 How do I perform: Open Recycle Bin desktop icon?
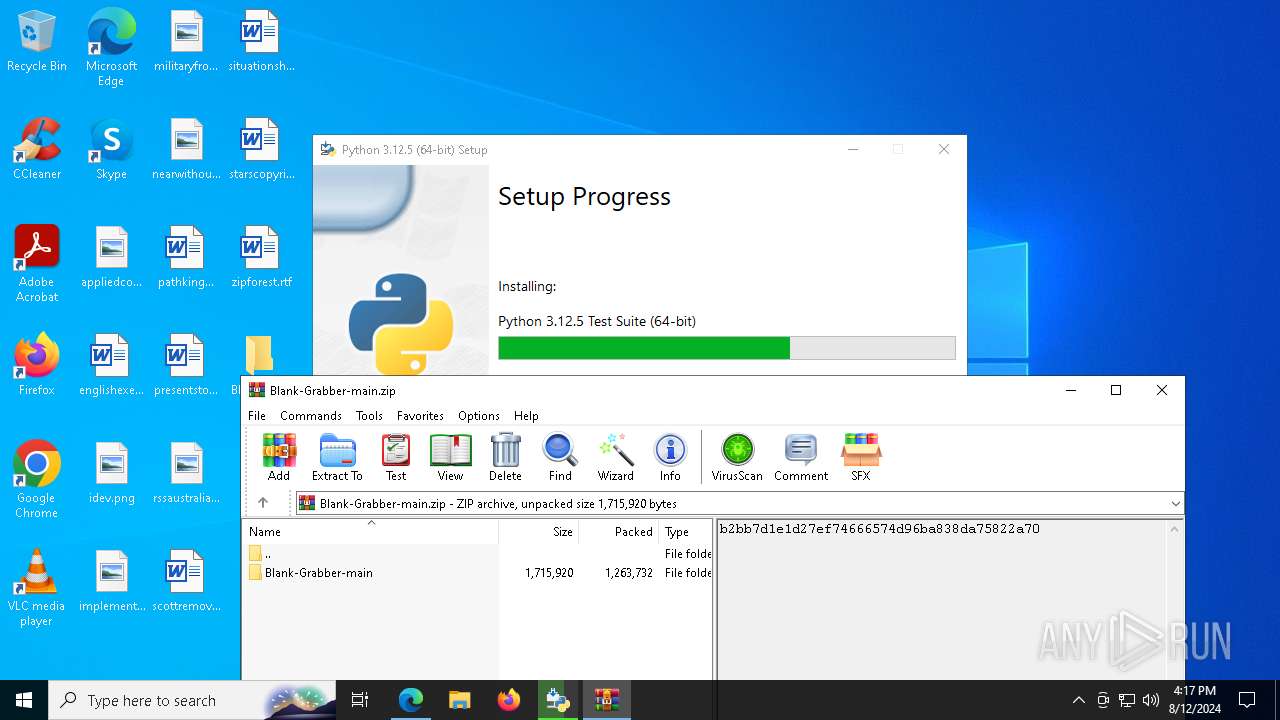[37, 42]
